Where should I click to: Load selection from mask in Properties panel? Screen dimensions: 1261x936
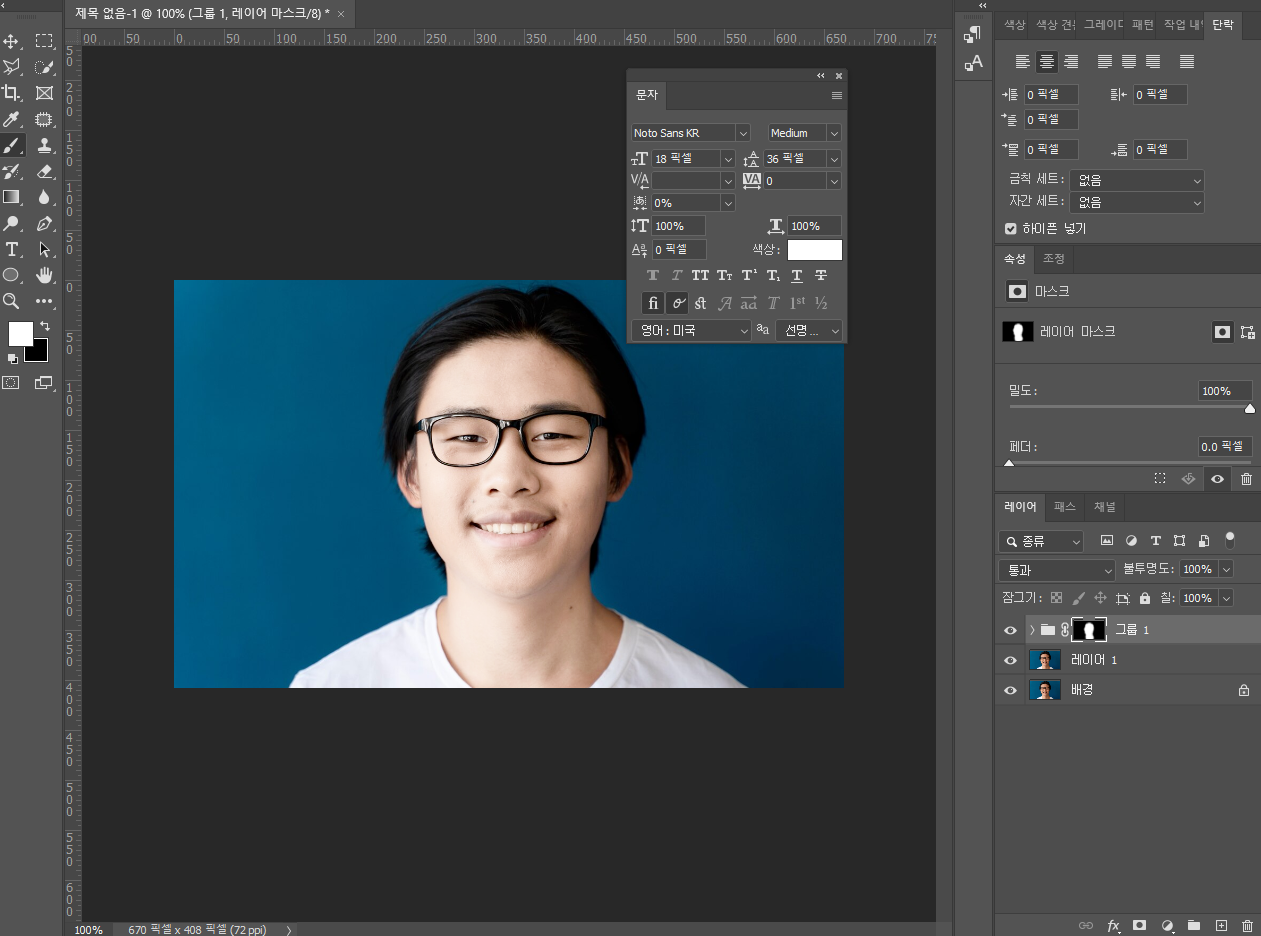[x=1160, y=479]
